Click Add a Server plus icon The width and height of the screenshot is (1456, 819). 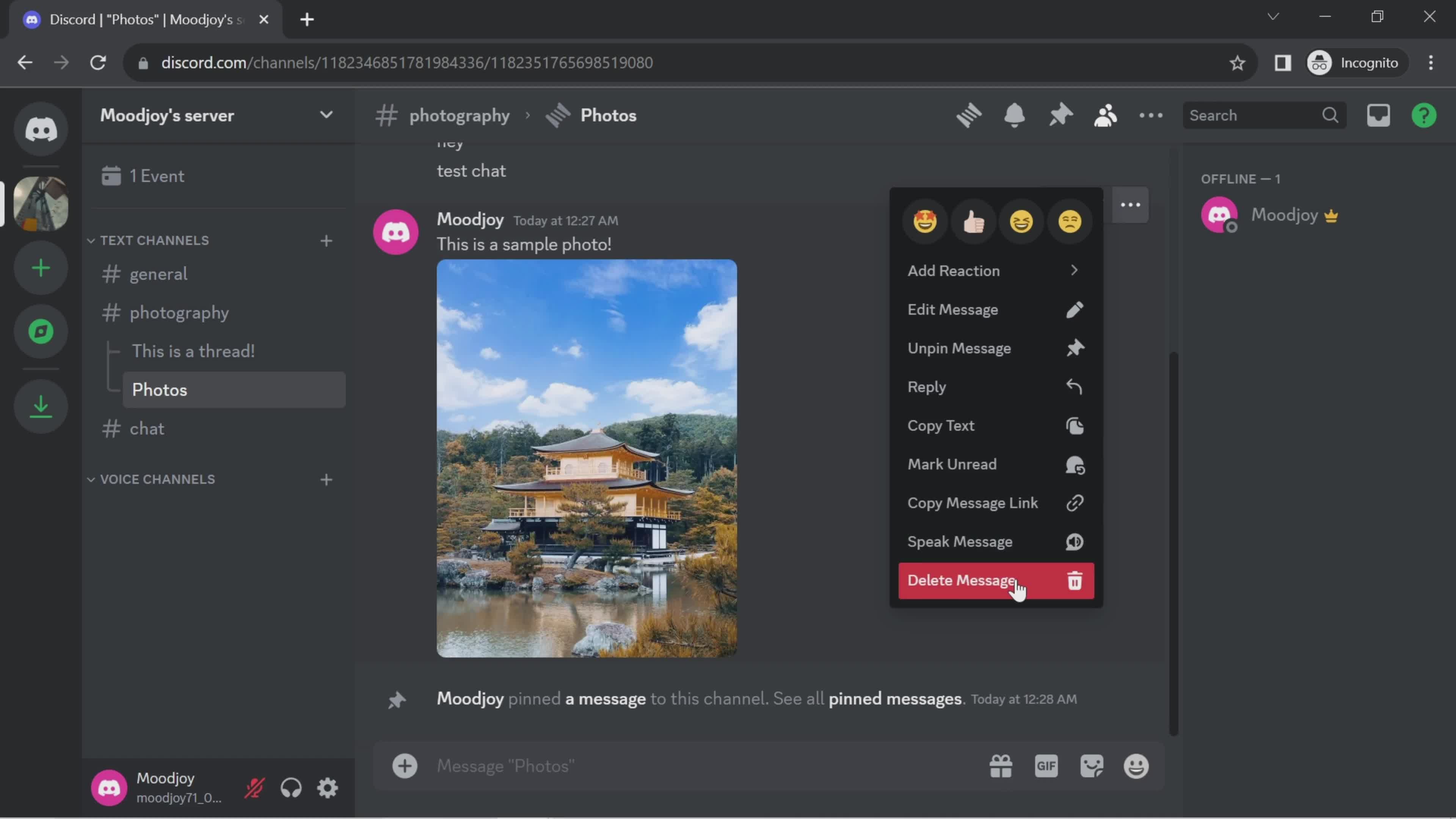pyautogui.click(x=41, y=268)
